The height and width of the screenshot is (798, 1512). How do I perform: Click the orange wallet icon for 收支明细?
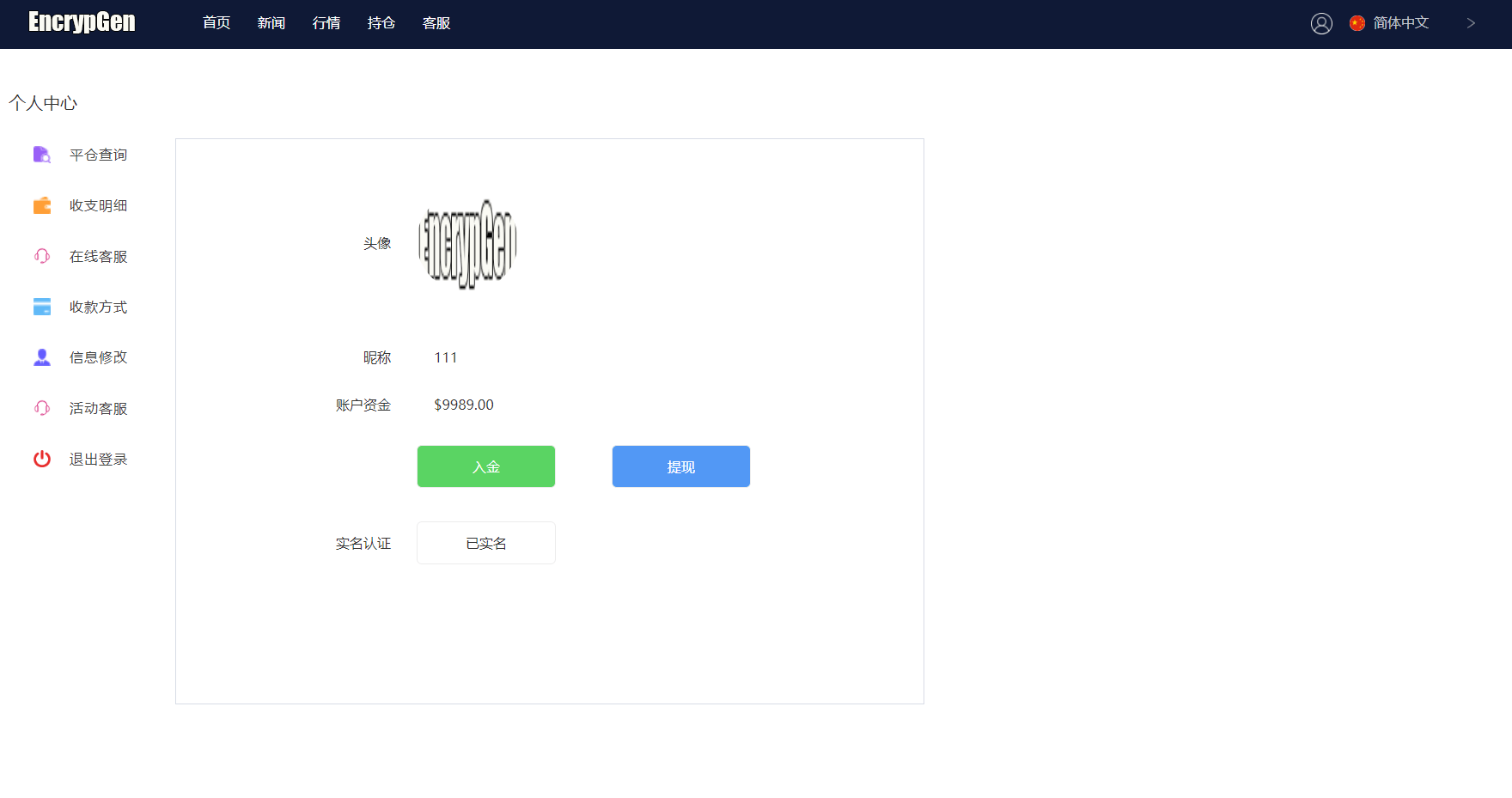41,205
